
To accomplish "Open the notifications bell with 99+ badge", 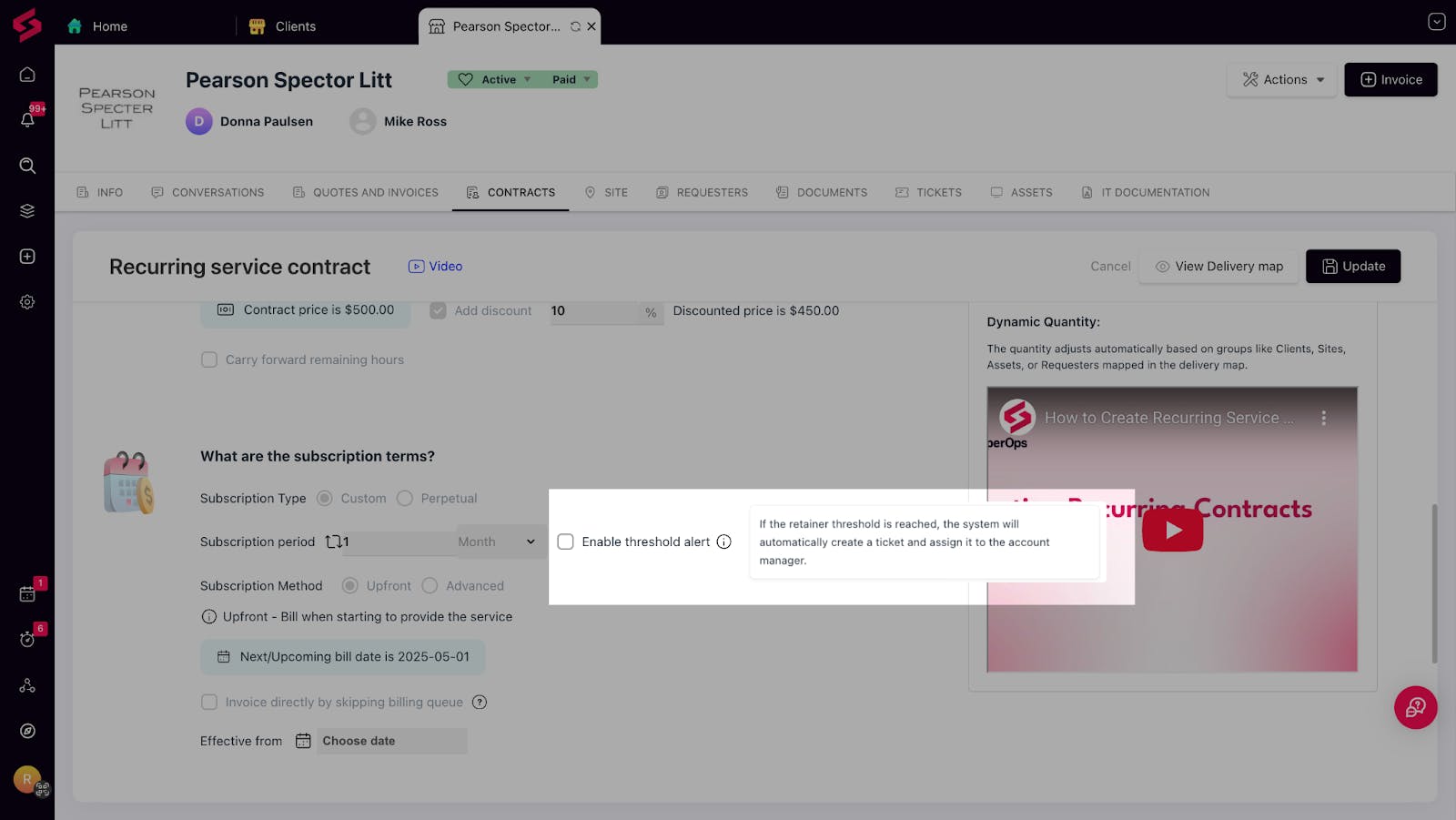I will [27, 119].
